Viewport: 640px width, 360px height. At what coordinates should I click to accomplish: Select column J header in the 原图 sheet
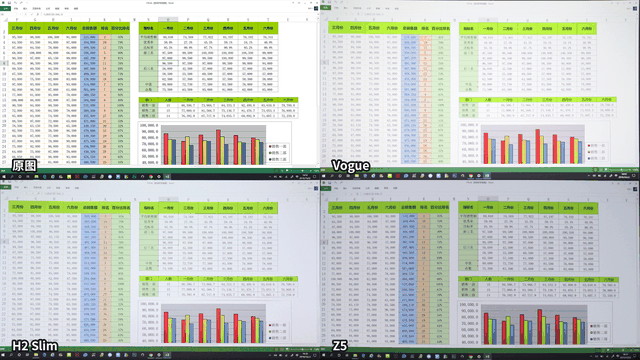89,20
